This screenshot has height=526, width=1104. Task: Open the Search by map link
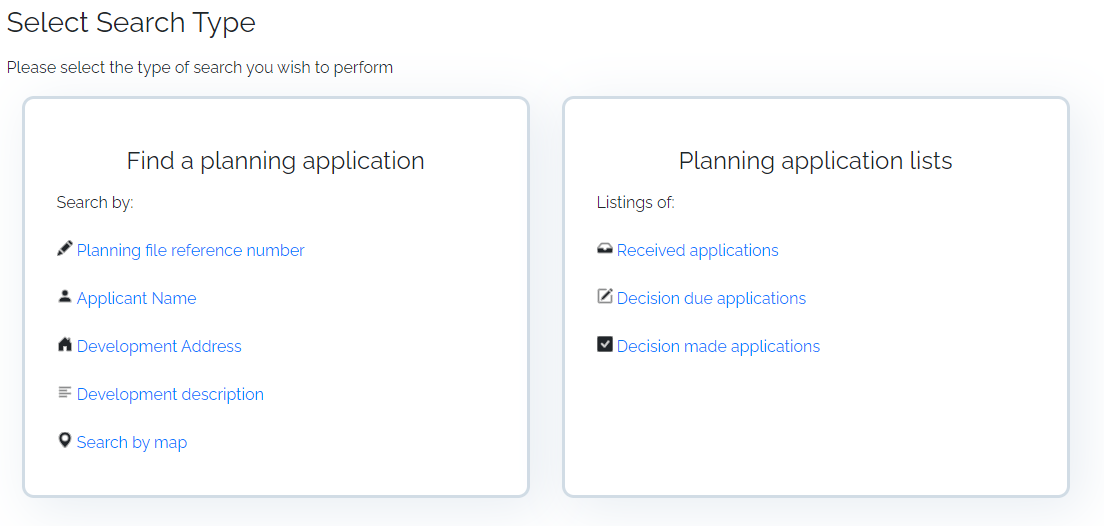click(x=132, y=442)
